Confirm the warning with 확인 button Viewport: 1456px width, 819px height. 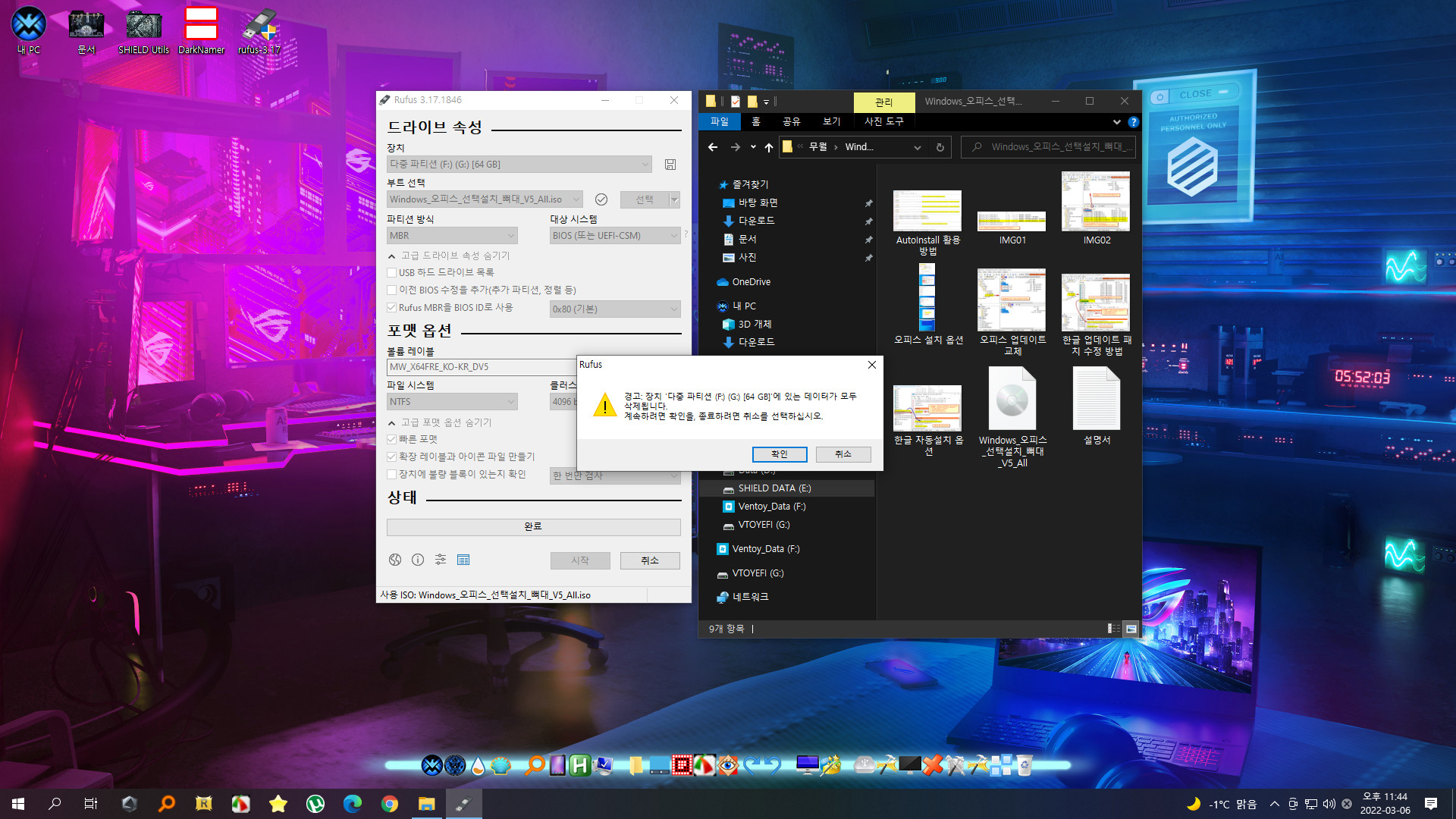780,454
